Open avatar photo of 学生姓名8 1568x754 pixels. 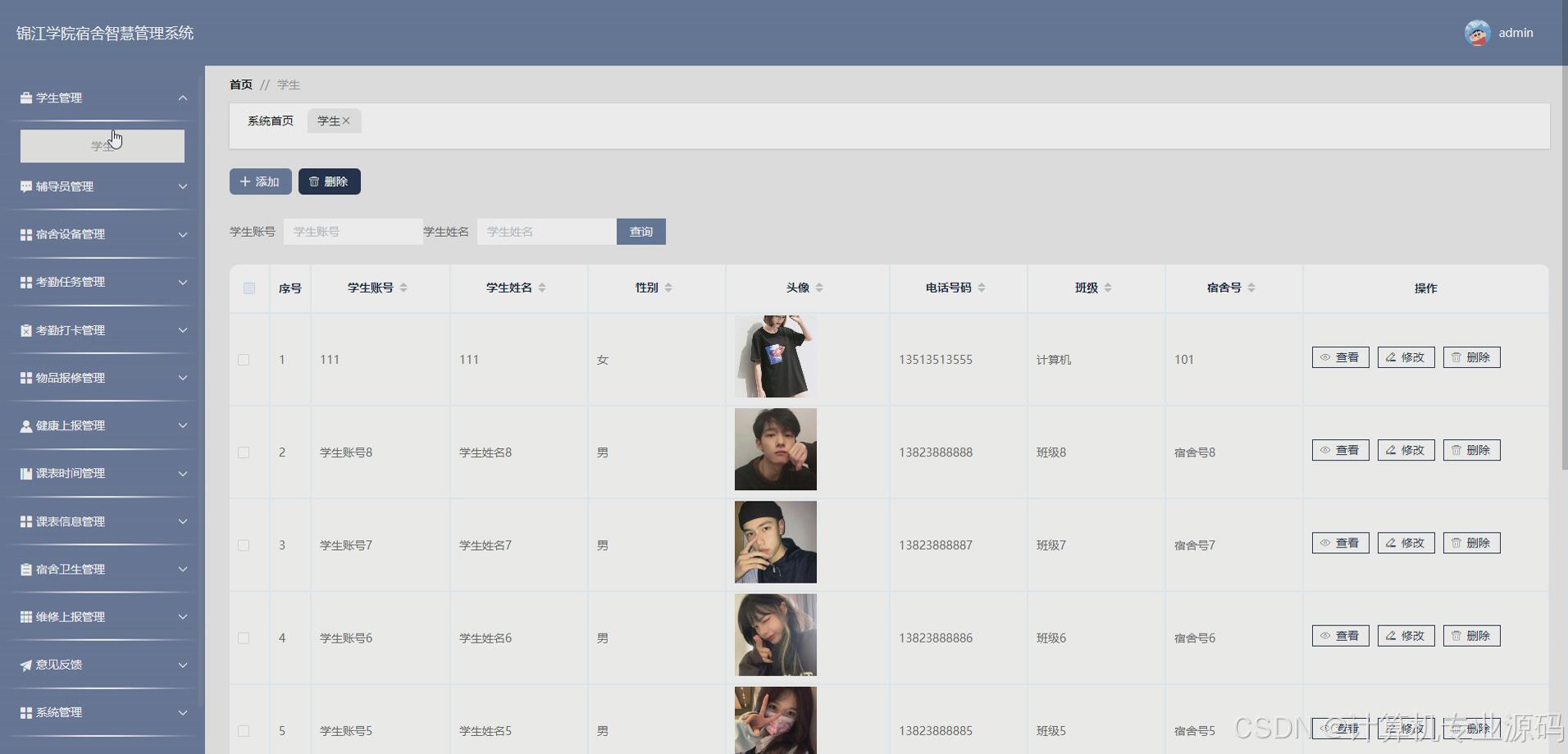click(776, 449)
